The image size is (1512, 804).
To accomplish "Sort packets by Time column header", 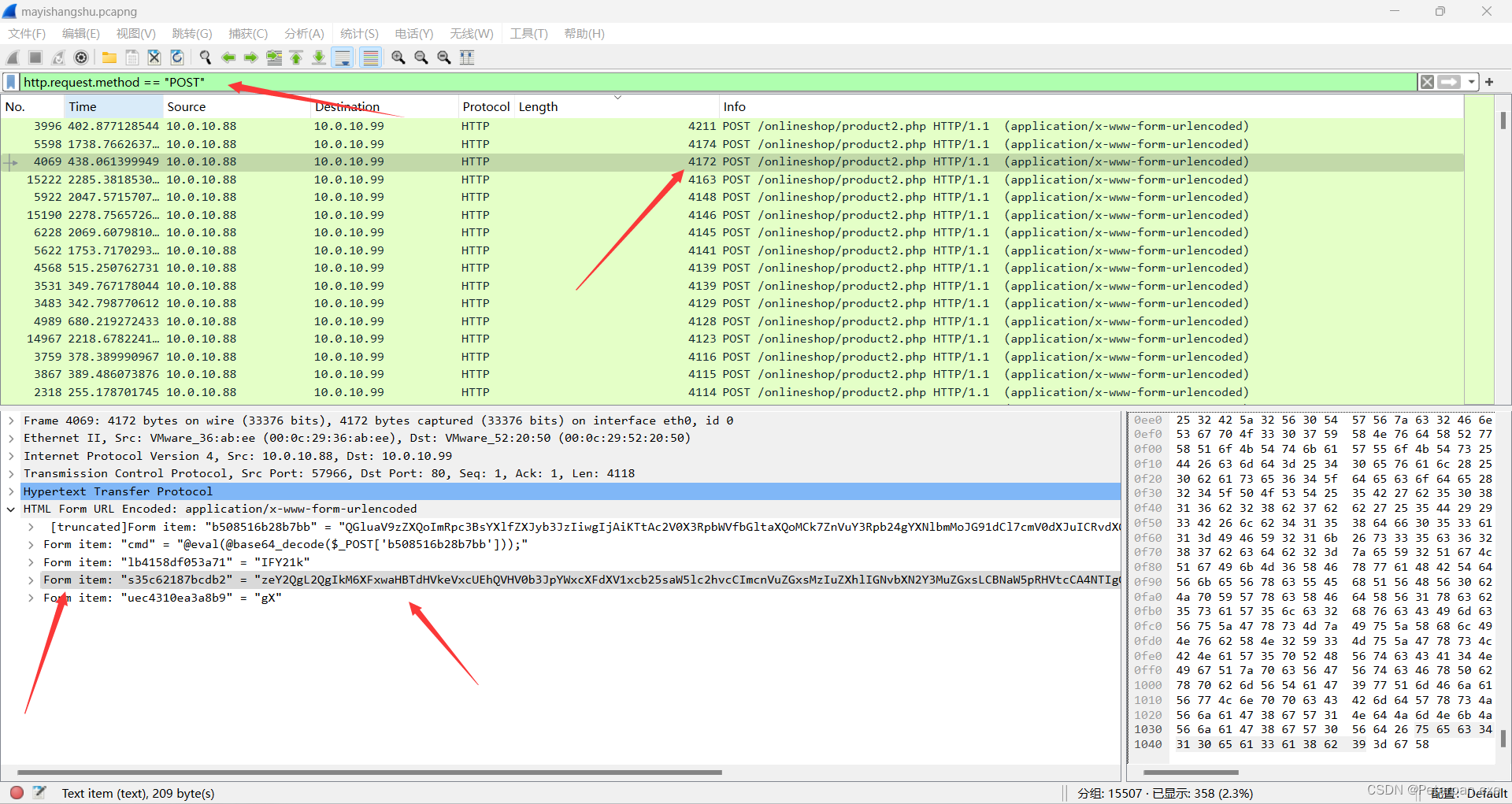I will coord(113,106).
